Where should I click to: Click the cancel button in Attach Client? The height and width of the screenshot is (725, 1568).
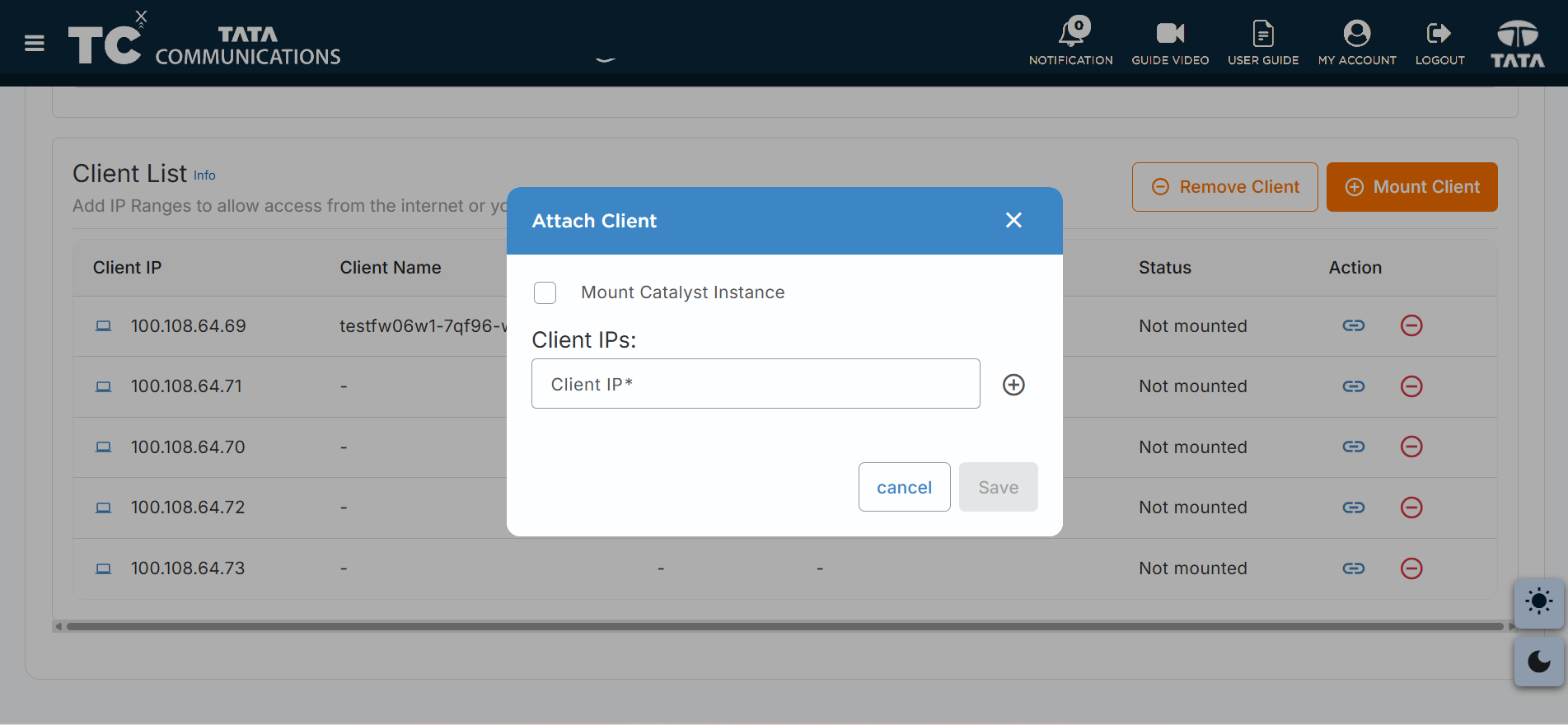tap(904, 487)
